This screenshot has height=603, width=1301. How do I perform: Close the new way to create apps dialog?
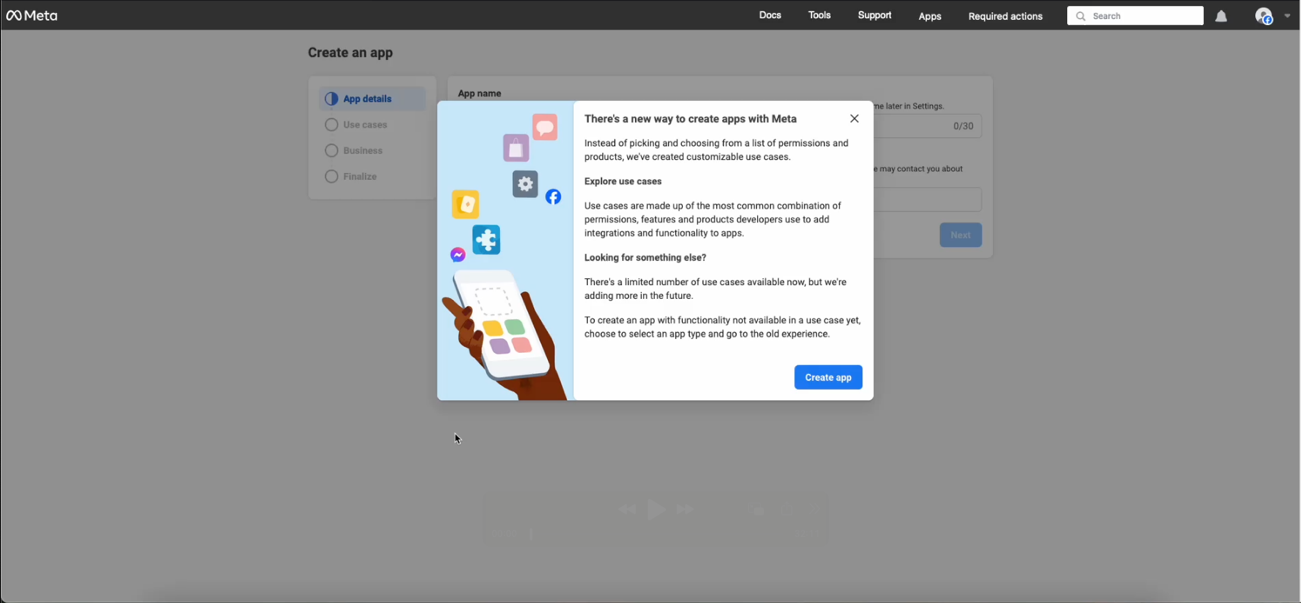tap(854, 118)
